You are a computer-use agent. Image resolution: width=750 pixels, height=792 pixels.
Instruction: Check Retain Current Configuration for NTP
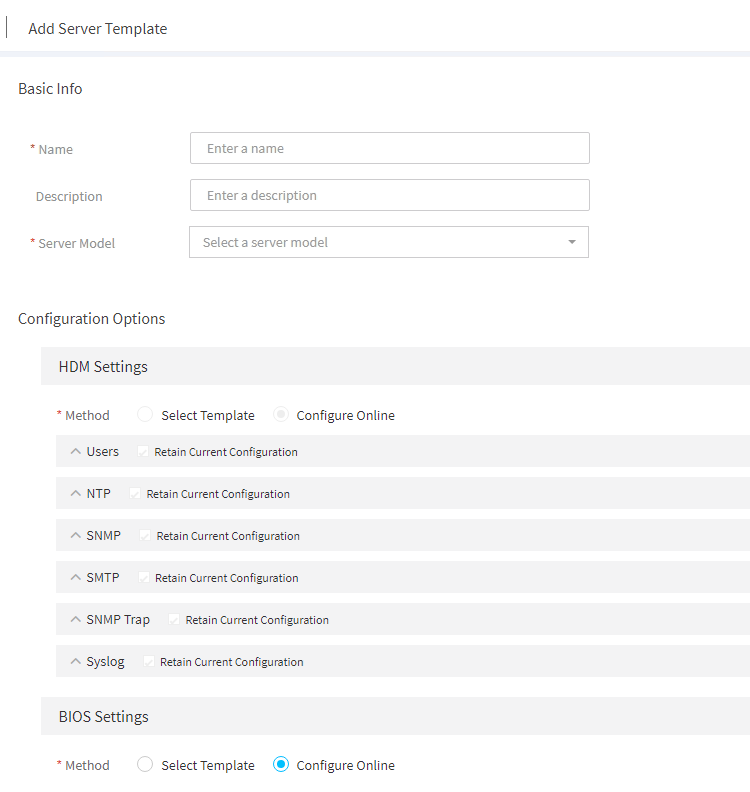pos(135,493)
